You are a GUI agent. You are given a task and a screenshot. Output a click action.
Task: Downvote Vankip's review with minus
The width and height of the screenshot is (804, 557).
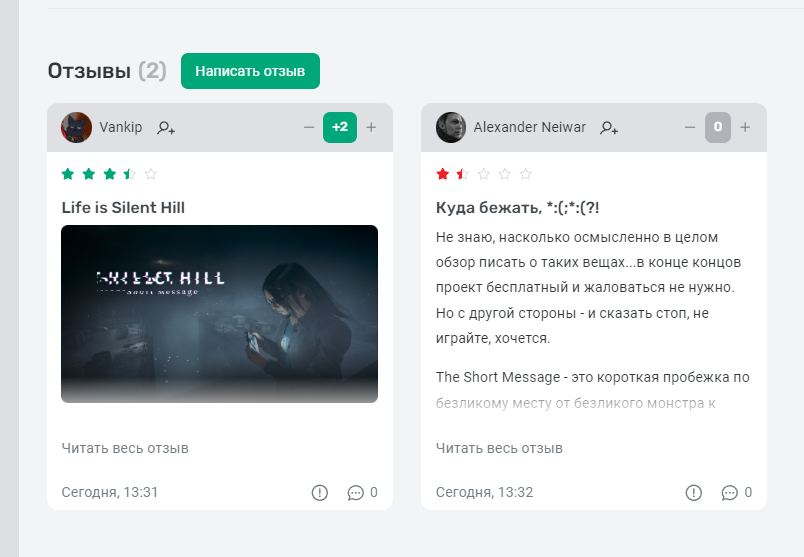click(x=309, y=127)
